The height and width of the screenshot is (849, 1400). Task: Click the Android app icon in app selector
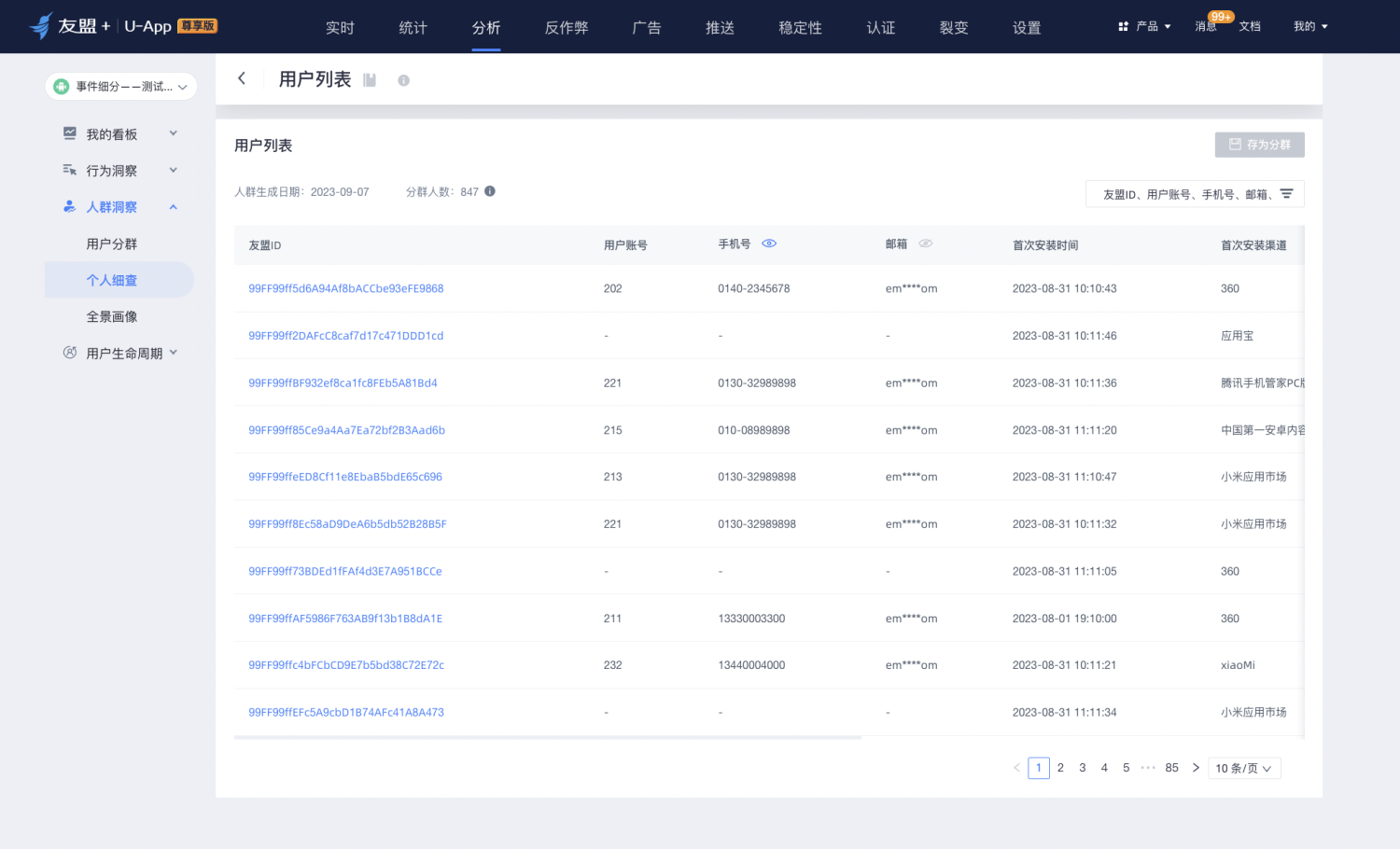click(x=62, y=87)
